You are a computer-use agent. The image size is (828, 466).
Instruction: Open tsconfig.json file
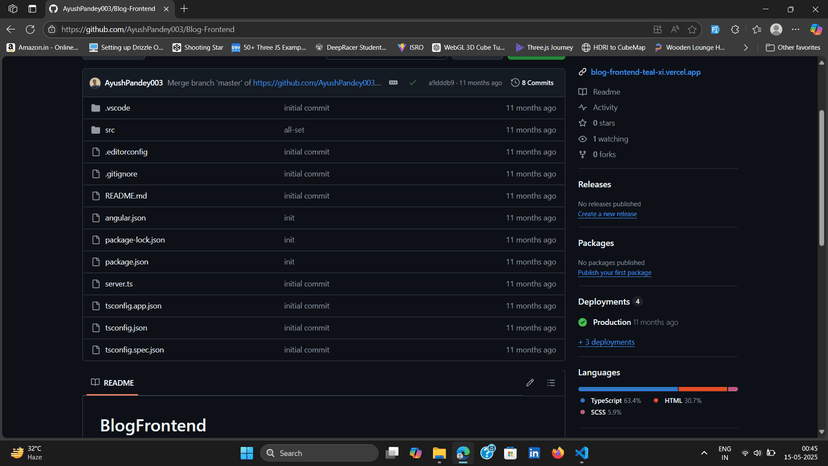tap(126, 328)
